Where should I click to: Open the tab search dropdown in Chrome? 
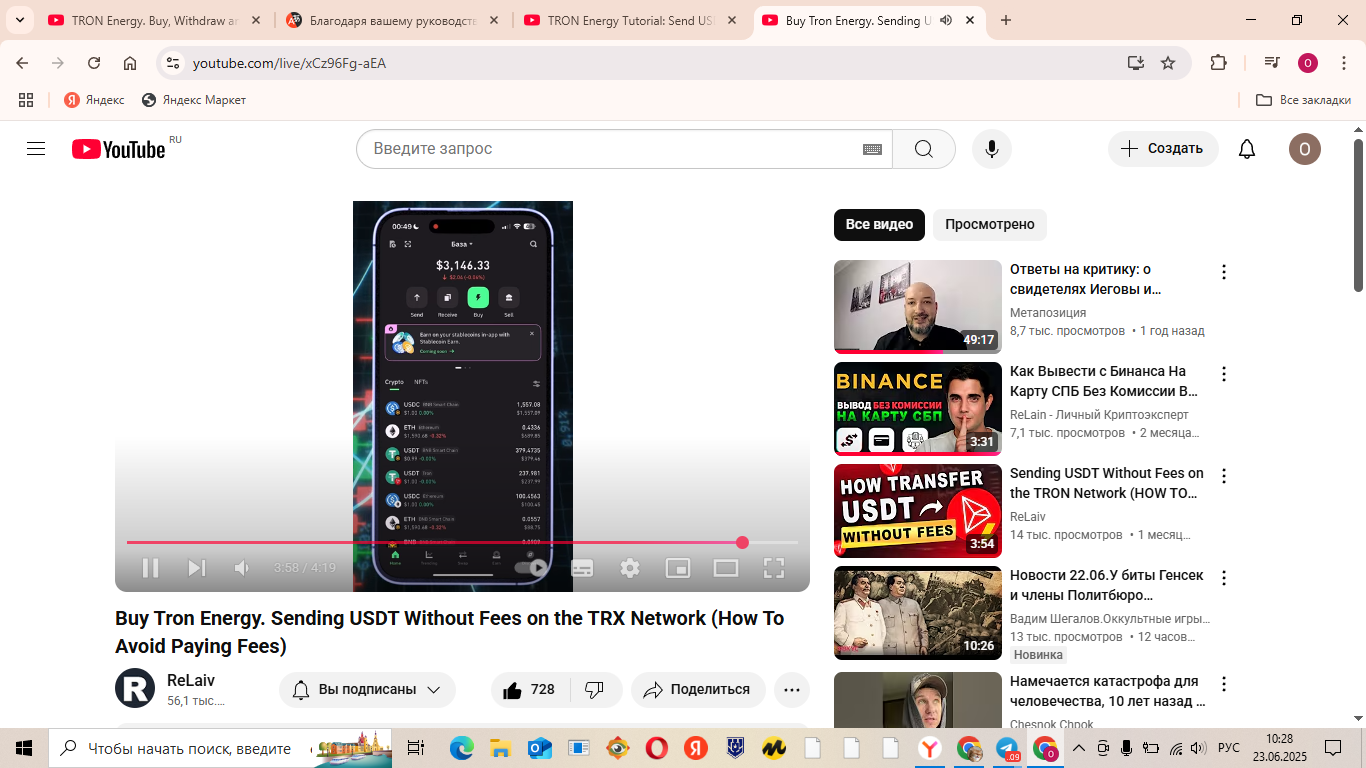coord(19,20)
